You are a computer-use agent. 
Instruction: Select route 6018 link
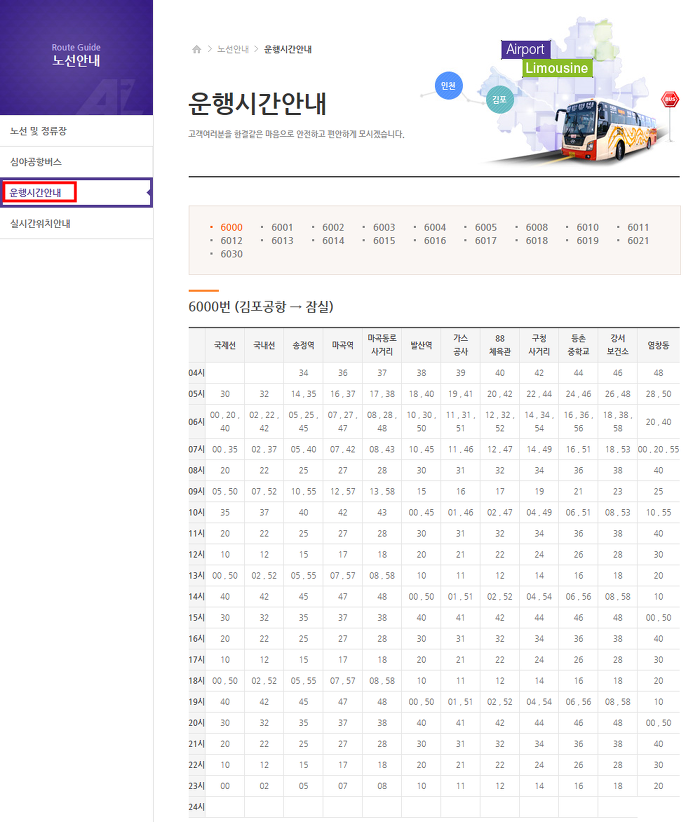(x=536, y=241)
